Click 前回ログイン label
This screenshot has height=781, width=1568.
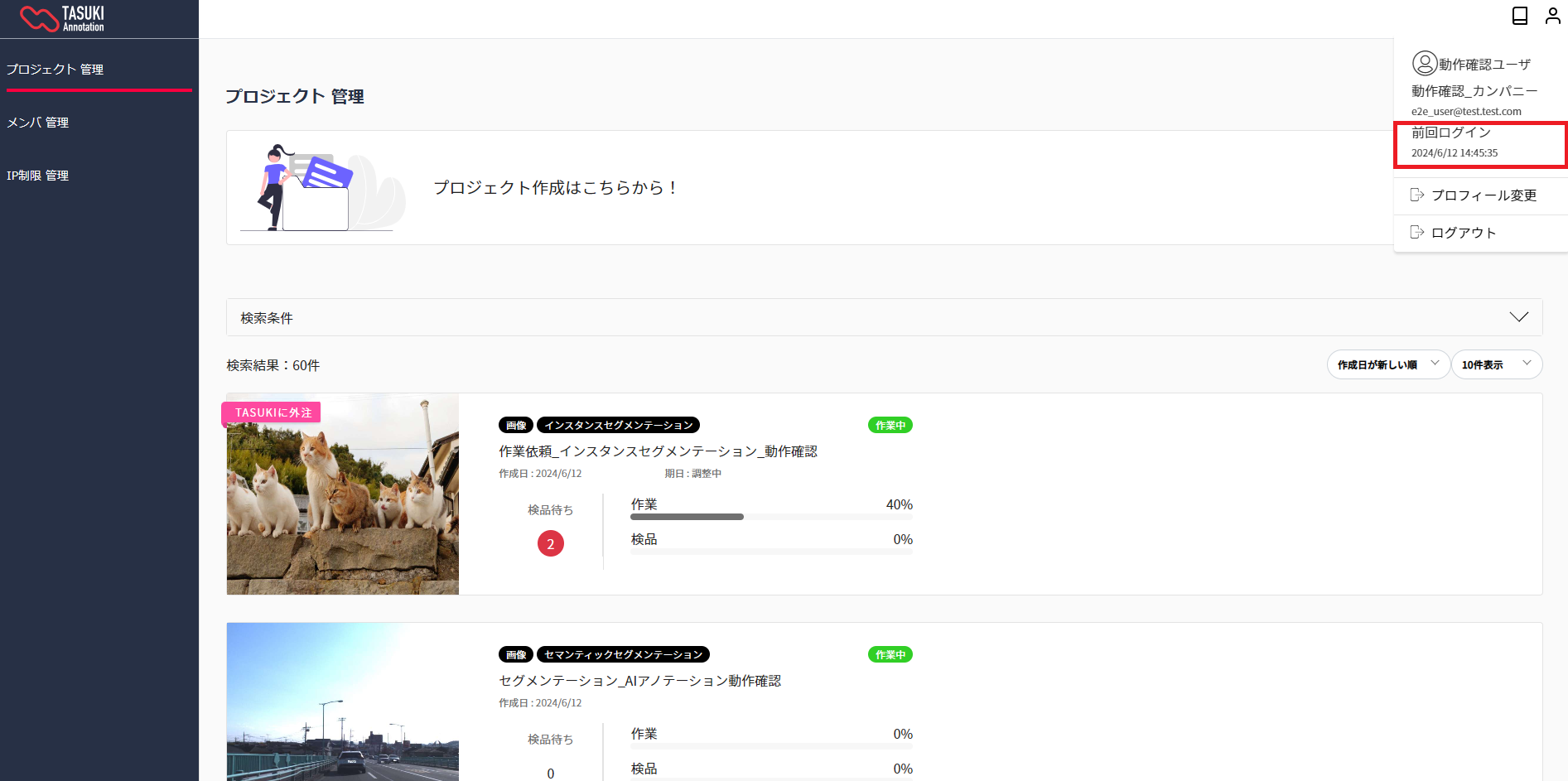[1451, 132]
